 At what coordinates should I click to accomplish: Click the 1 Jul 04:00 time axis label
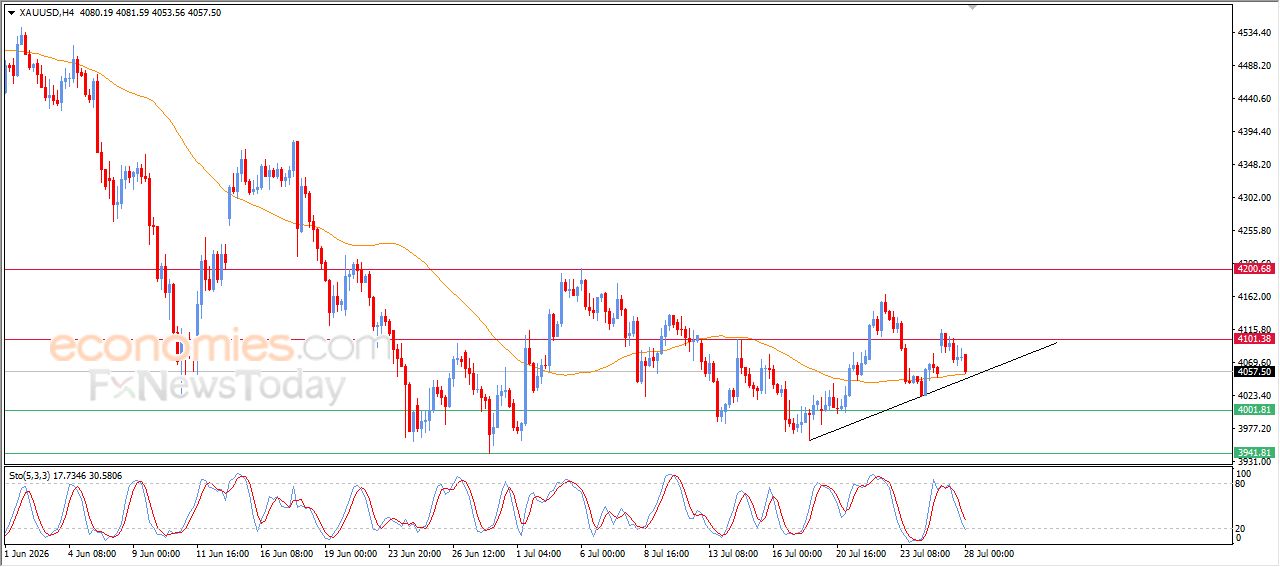[x=539, y=552]
